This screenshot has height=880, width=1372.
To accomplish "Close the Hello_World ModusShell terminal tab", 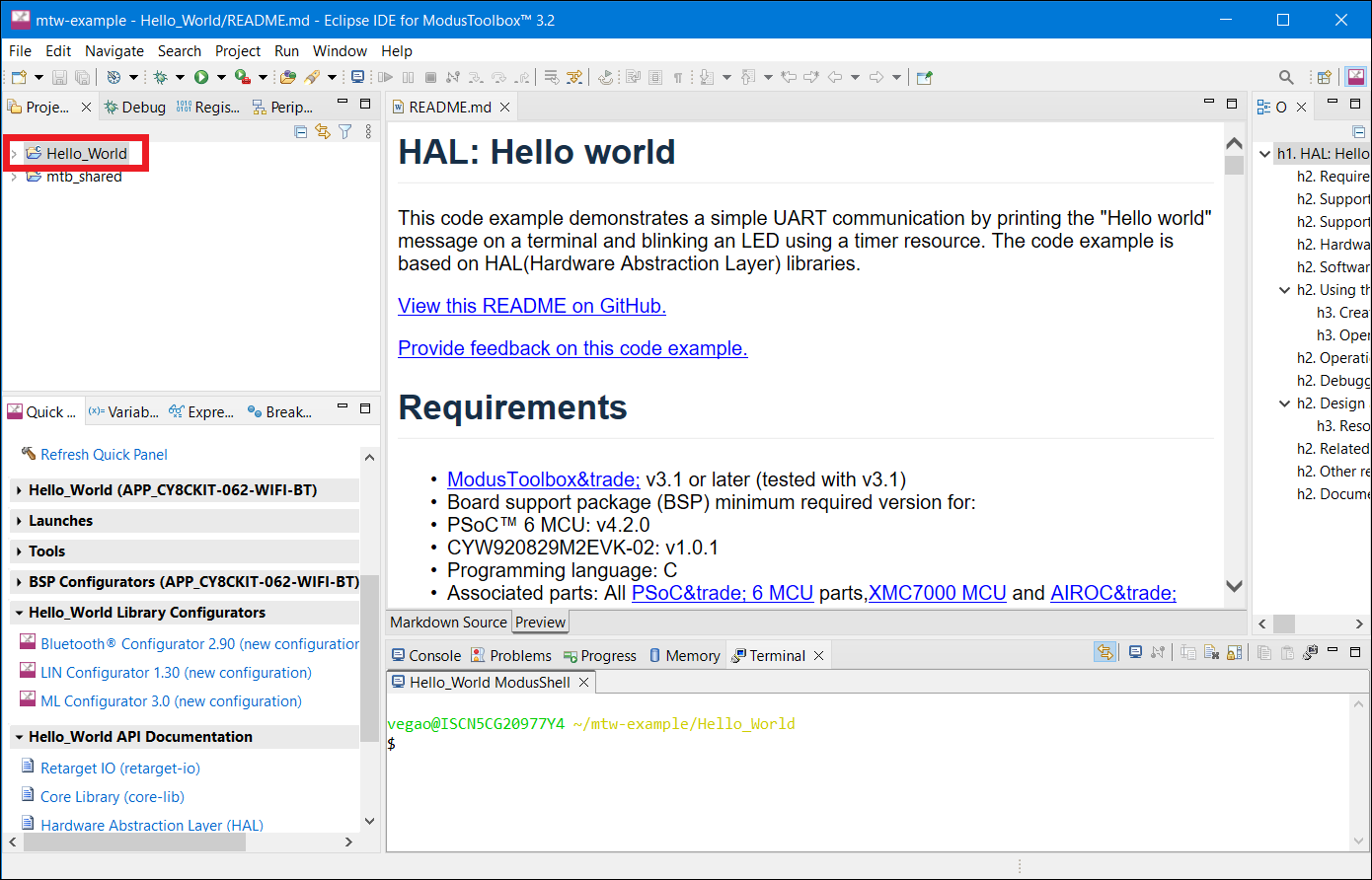I will (583, 682).
